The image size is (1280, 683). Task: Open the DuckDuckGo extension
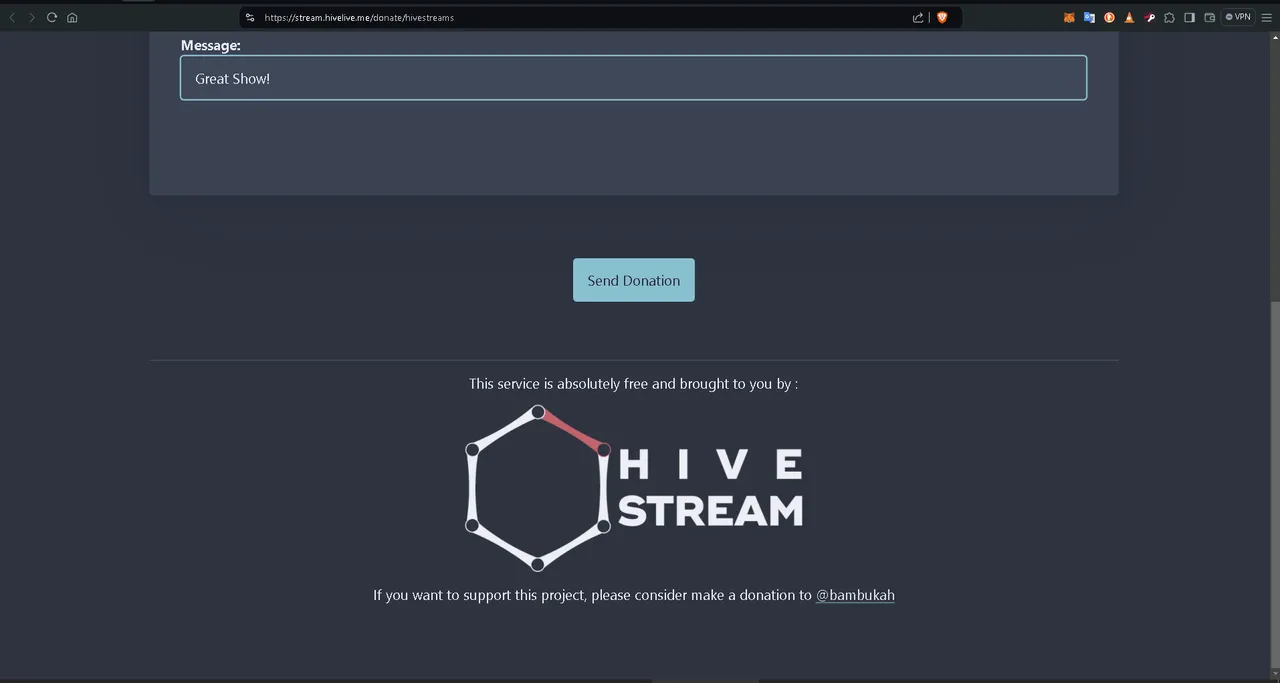point(1109,17)
